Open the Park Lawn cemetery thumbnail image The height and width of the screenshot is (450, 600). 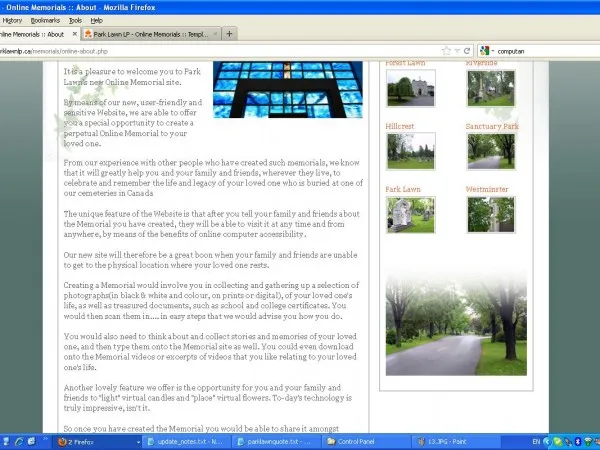[x=410, y=214]
